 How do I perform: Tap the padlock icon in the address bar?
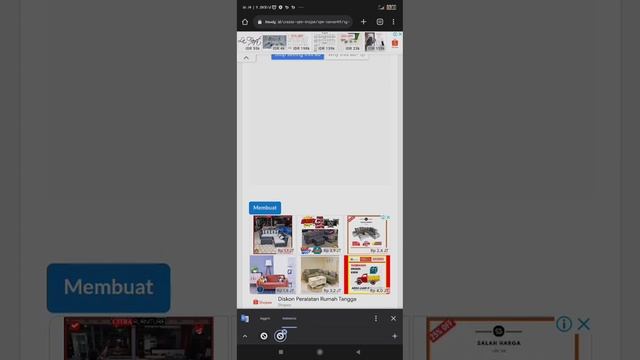[x=260, y=22]
